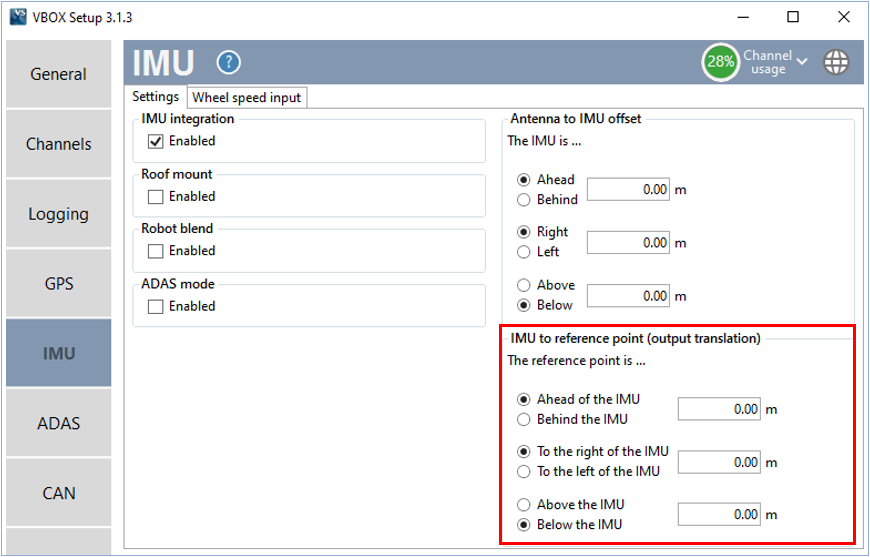Click the globe language icon
The image size is (870, 557).
coord(836,62)
